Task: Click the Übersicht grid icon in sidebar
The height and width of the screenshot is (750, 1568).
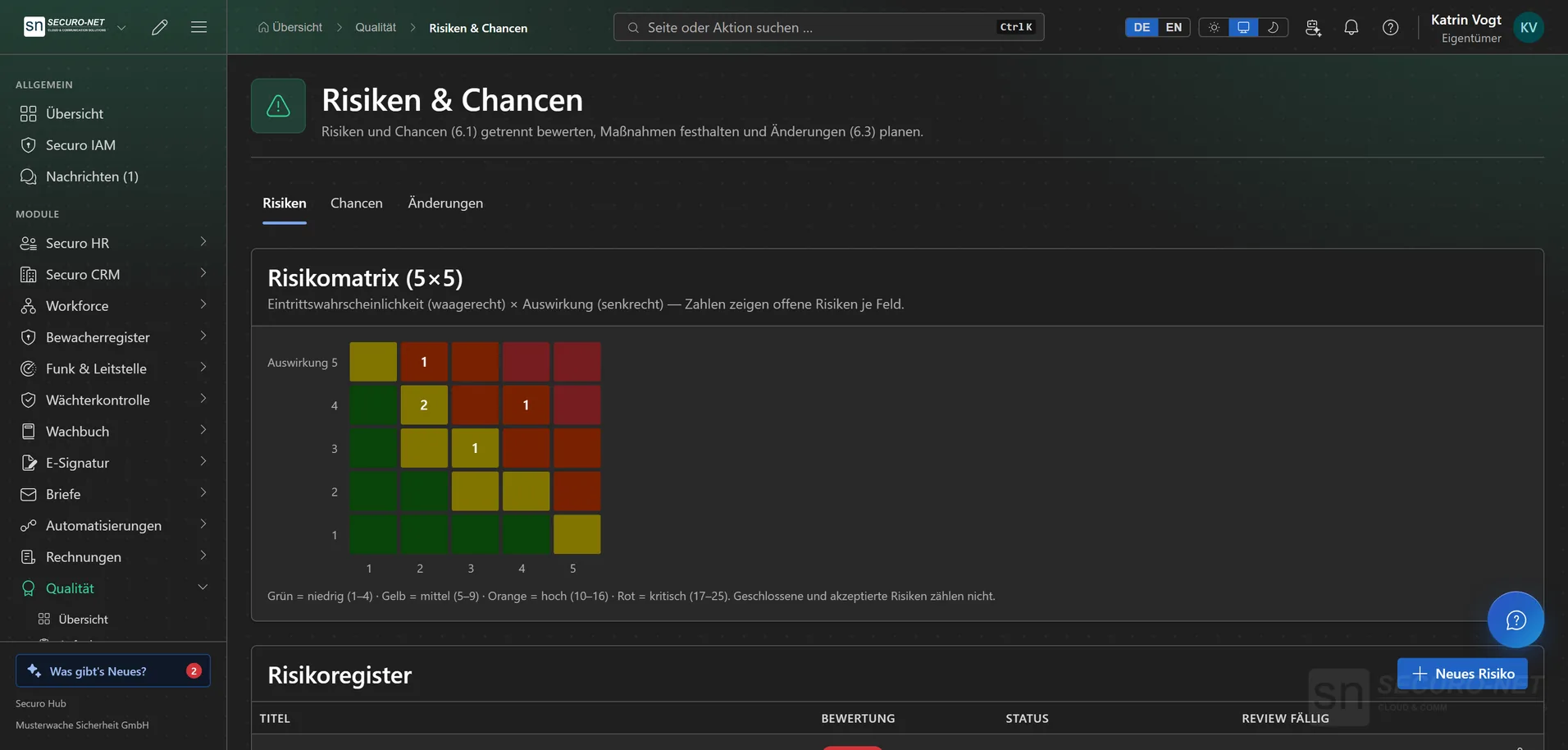Action: (x=29, y=113)
